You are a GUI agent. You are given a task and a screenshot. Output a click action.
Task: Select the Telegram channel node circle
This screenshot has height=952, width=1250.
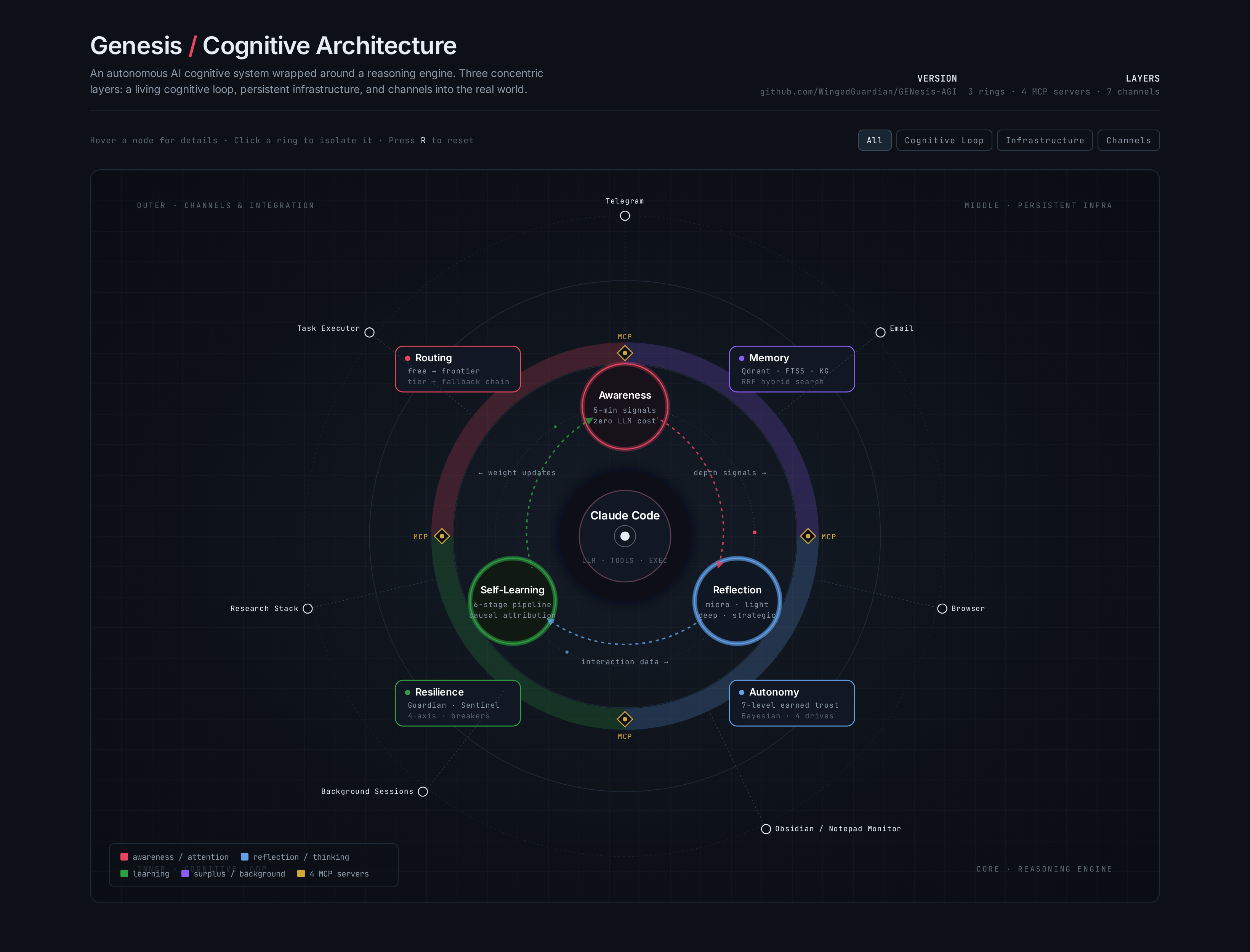click(625, 216)
